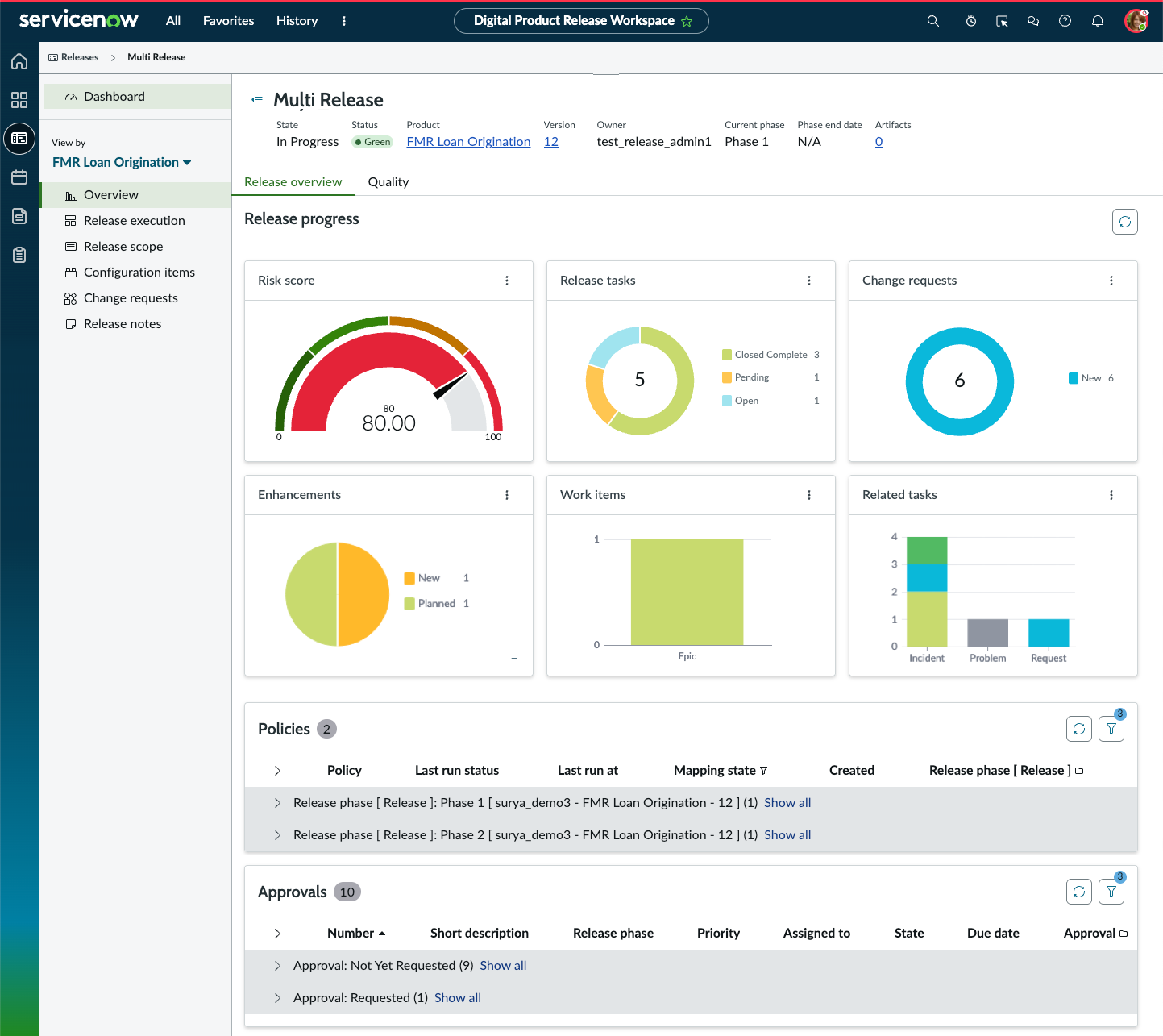This screenshot has width=1163, height=1036.
Task: Refresh the Approvals list
Action: tap(1079, 892)
